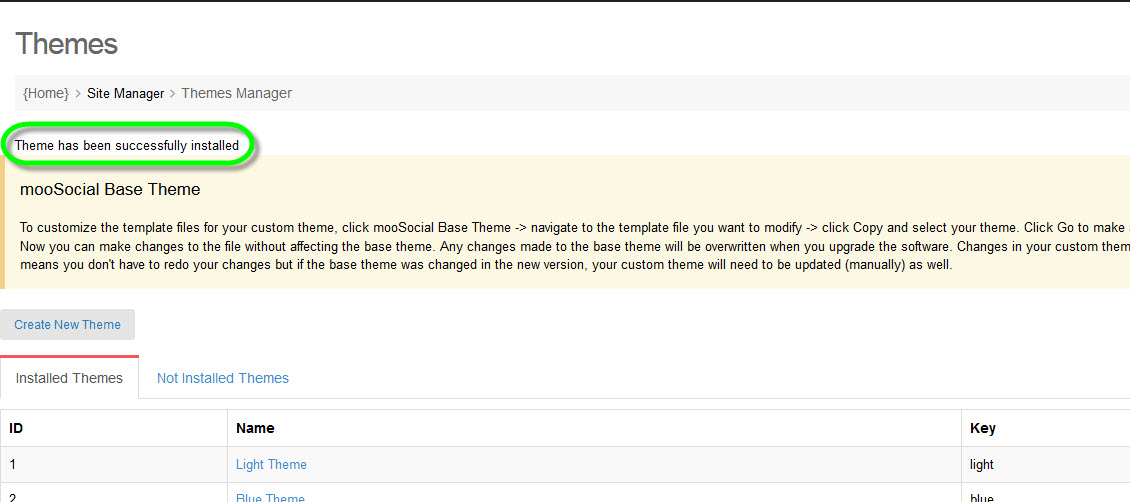Click the {Home} breadcrumb link
The height and width of the screenshot is (502, 1130).
tap(45, 93)
